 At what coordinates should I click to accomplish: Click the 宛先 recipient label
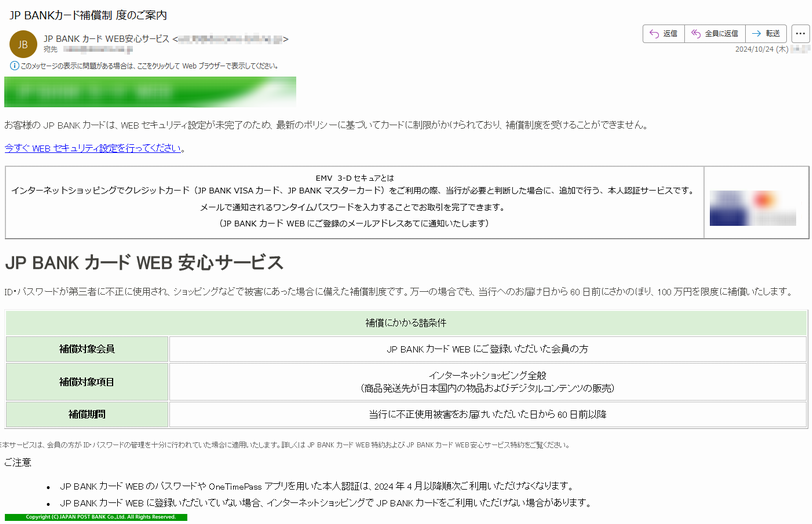50,49
